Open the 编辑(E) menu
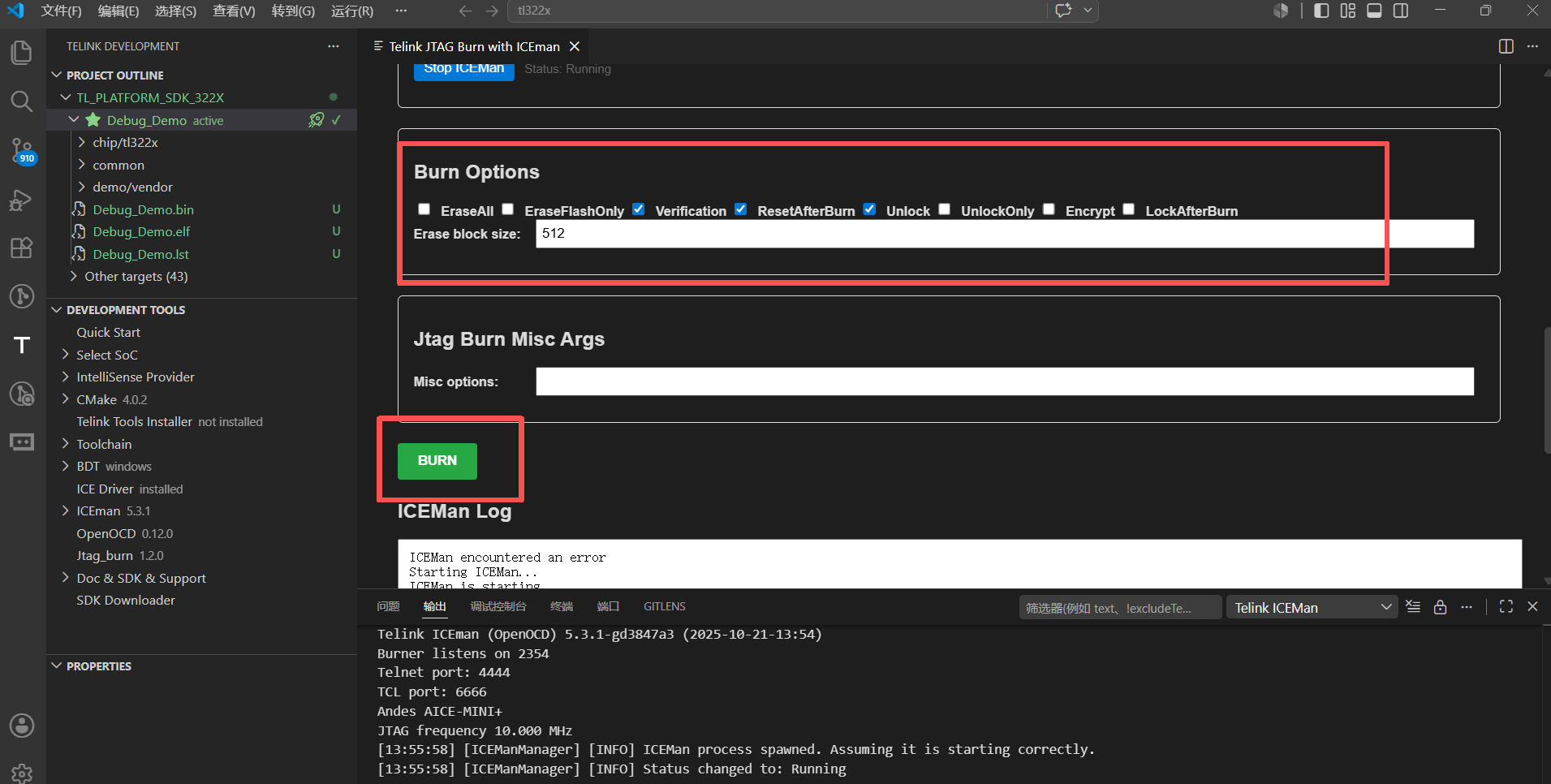The width and height of the screenshot is (1551, 784). pos(118,11)
